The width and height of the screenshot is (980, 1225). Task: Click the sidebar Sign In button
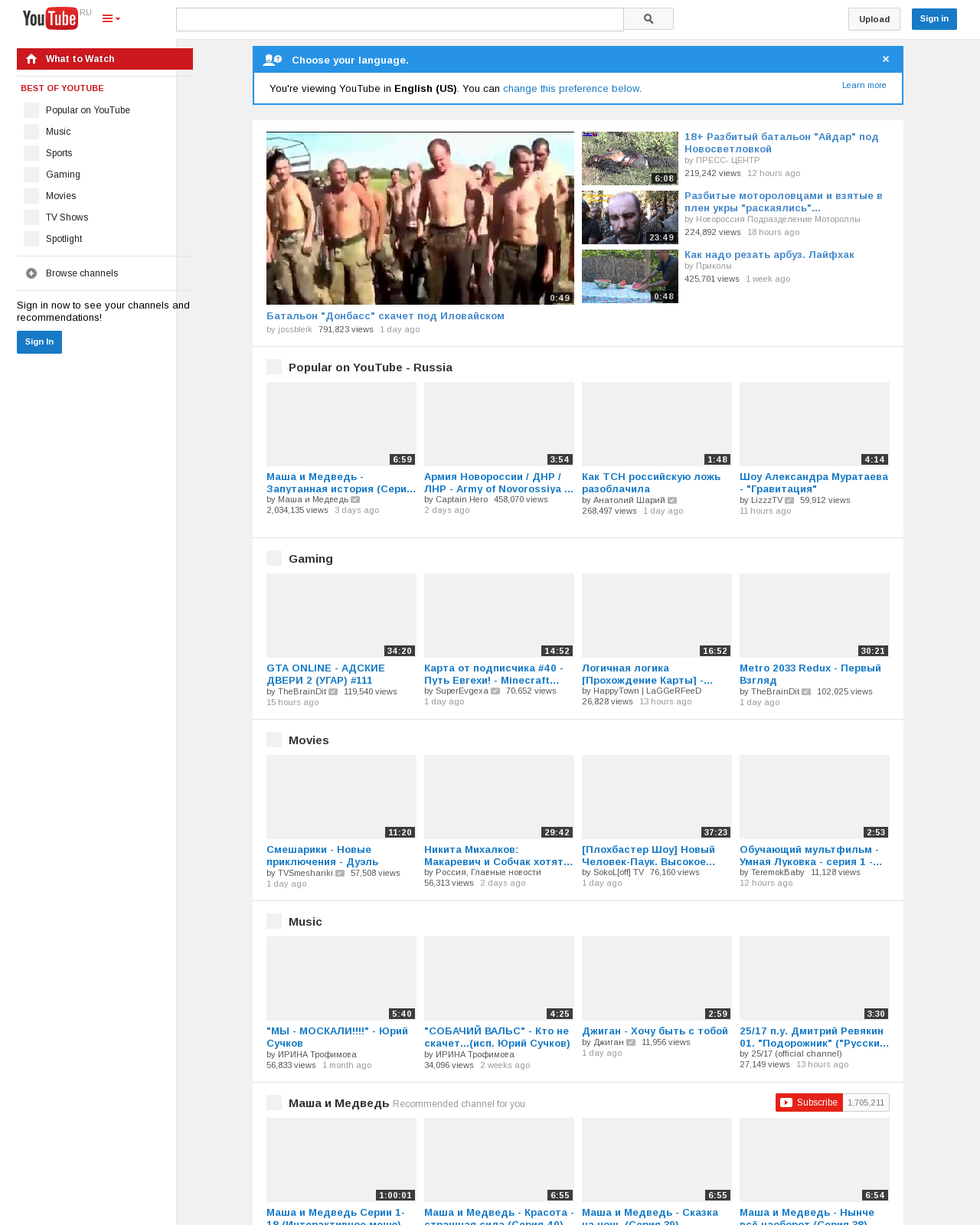coord(39,342)
